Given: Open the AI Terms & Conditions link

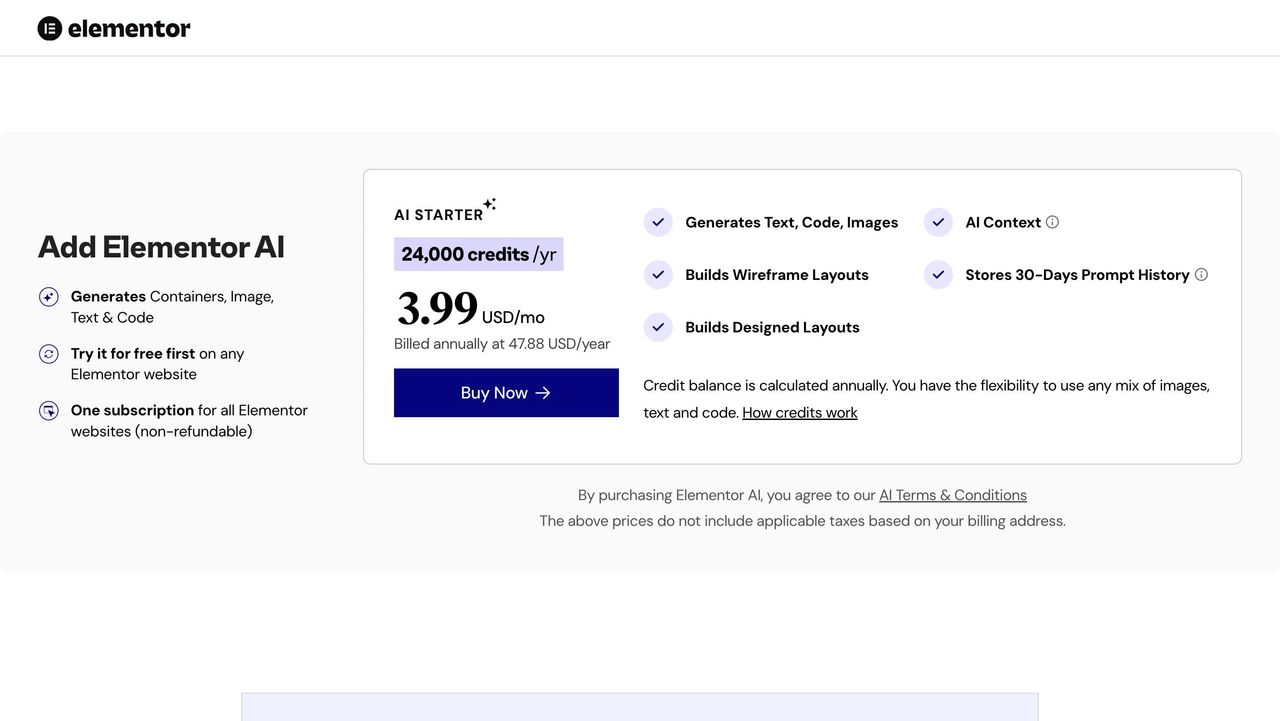Looking at the screenshot, I should (x=953, y=495).
